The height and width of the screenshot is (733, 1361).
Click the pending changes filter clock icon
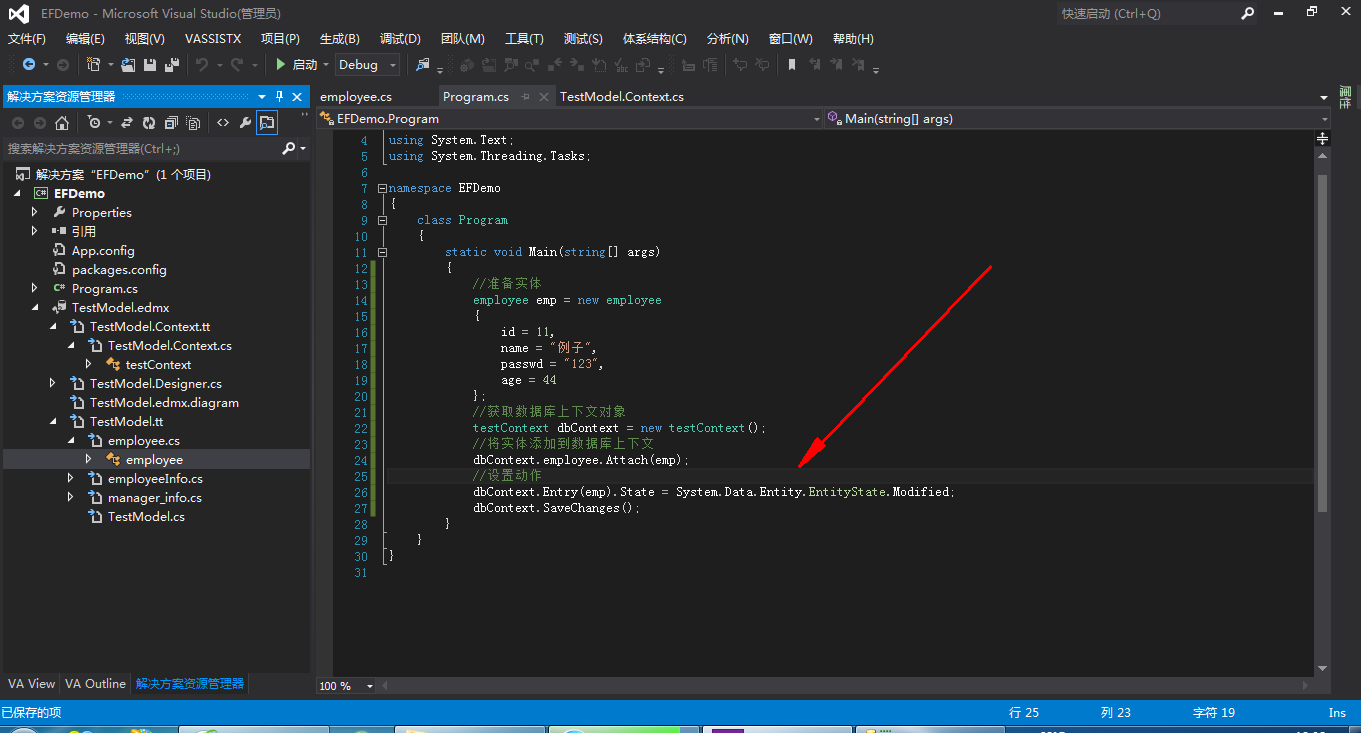click(94, 123)
